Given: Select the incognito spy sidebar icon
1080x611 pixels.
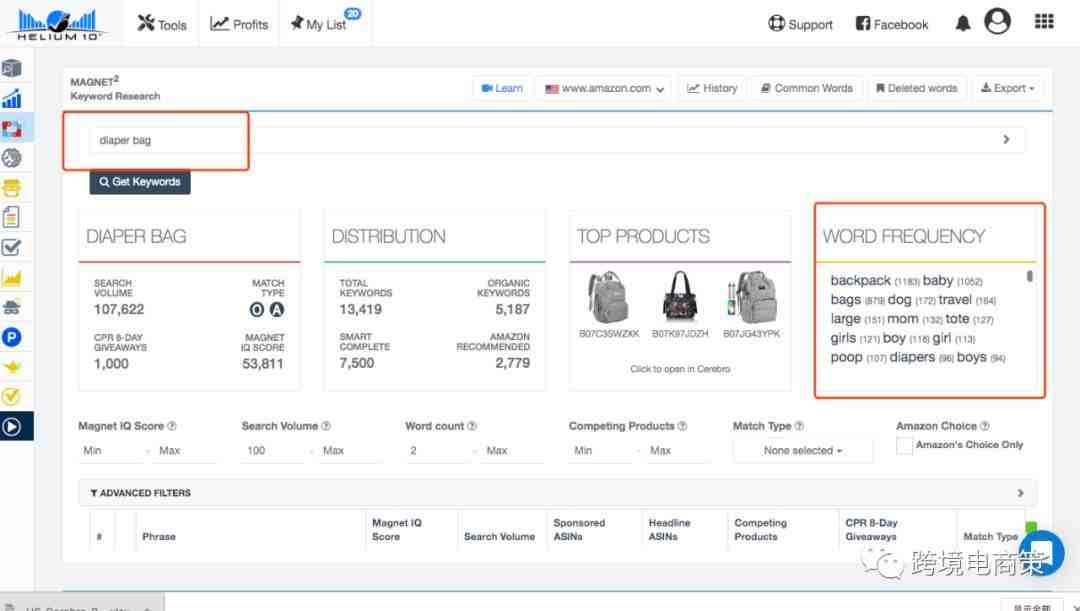Looking at the screenshot, I should coord(12,307).
